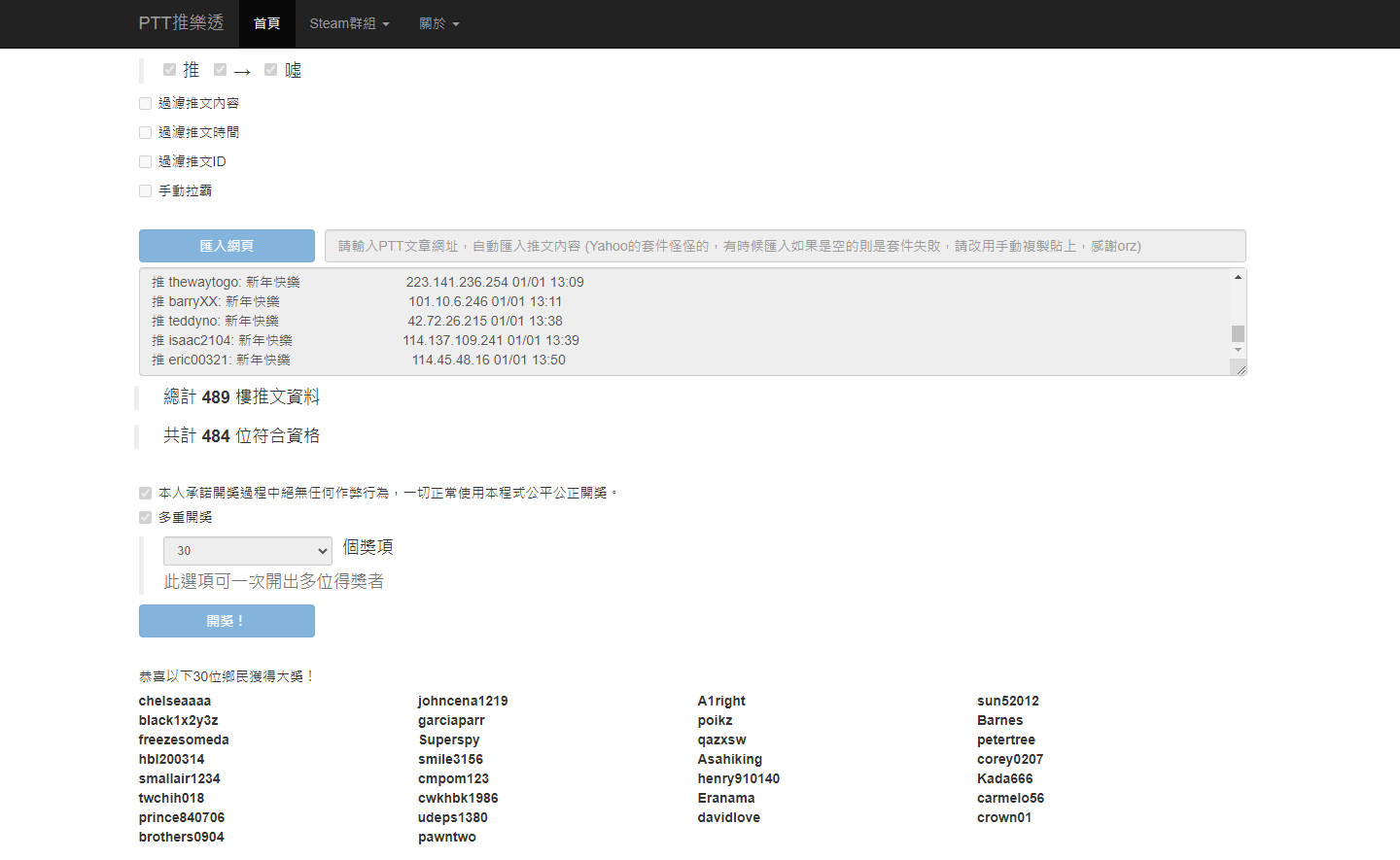Toggle the 多重開獎 checkbox
The image size is (1400, 860).
click(x=145, y=517)
